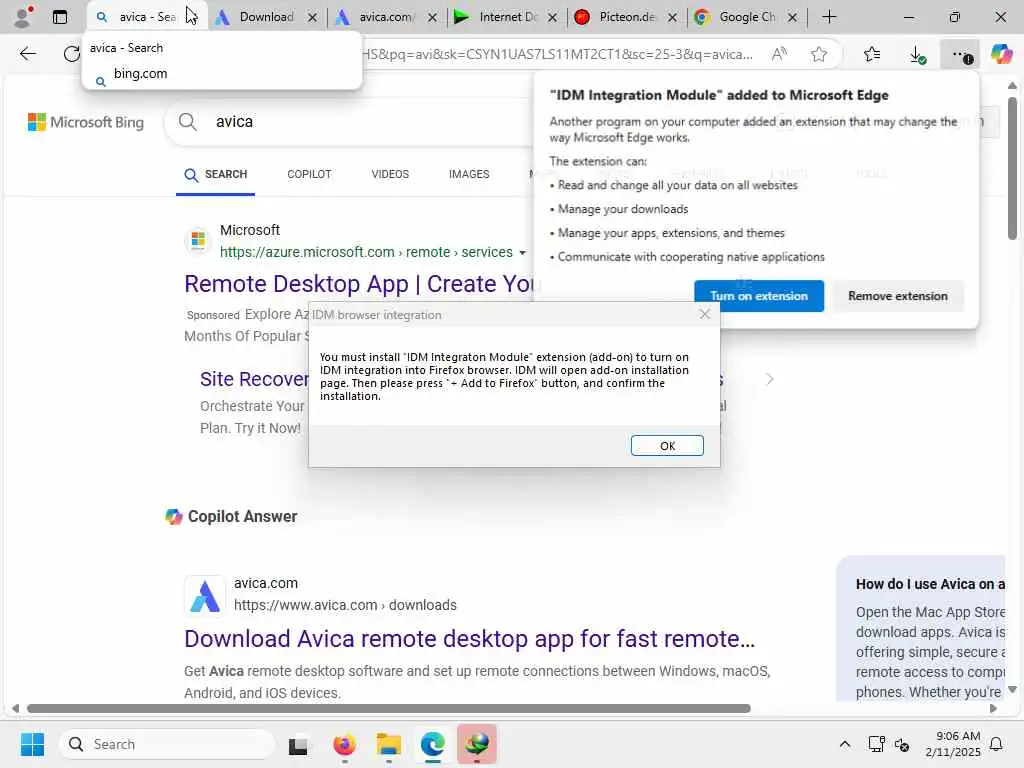Open Task View on the taskbar
Screen dimensions: 1024x768
pyautogui.click(x=298, y=744)
